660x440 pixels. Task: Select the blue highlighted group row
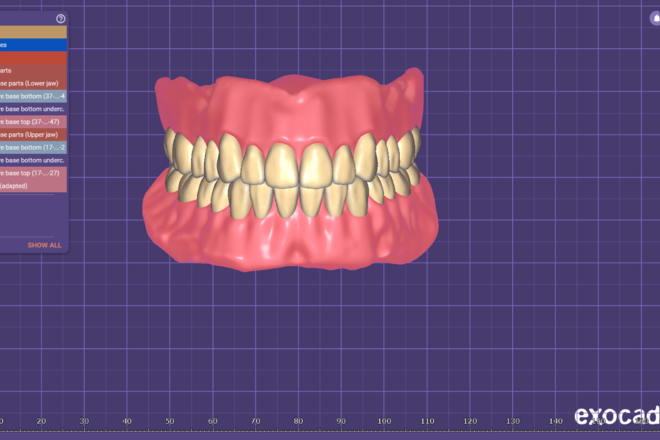coord(33,45)
